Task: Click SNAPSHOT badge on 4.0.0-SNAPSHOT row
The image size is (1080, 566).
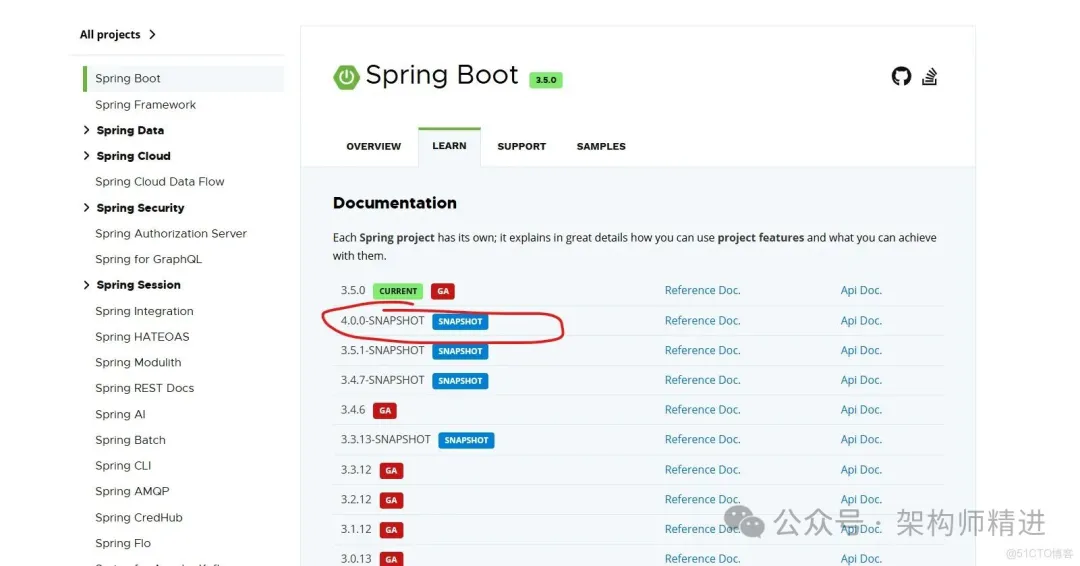Action: [x=460, y=322]
